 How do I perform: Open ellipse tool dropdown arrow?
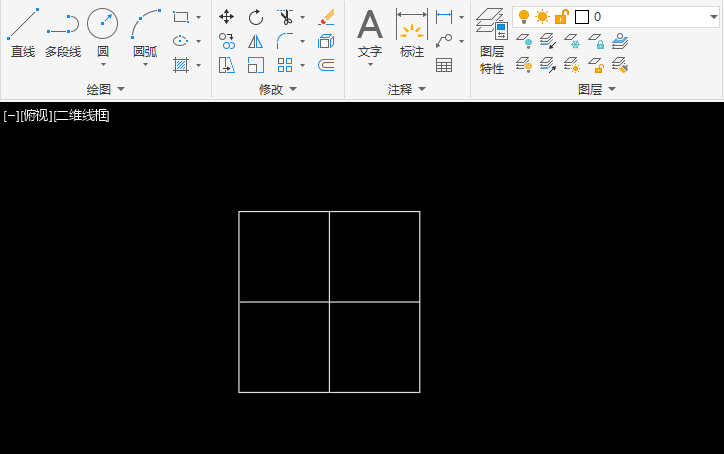(x=199, y=42)
